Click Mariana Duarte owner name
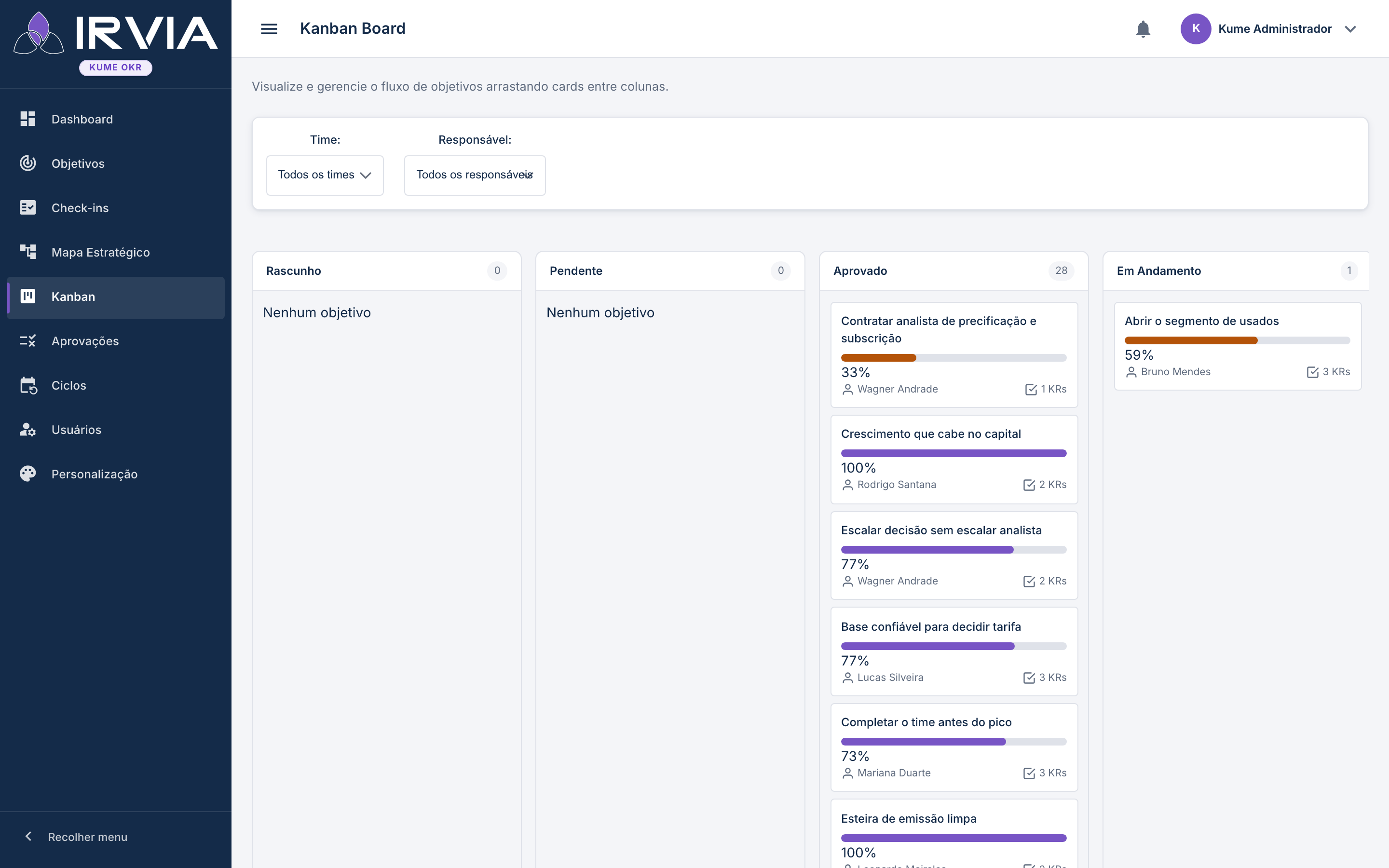Image resolution: width=1389 pixels, height=868 pixels. 894,773
